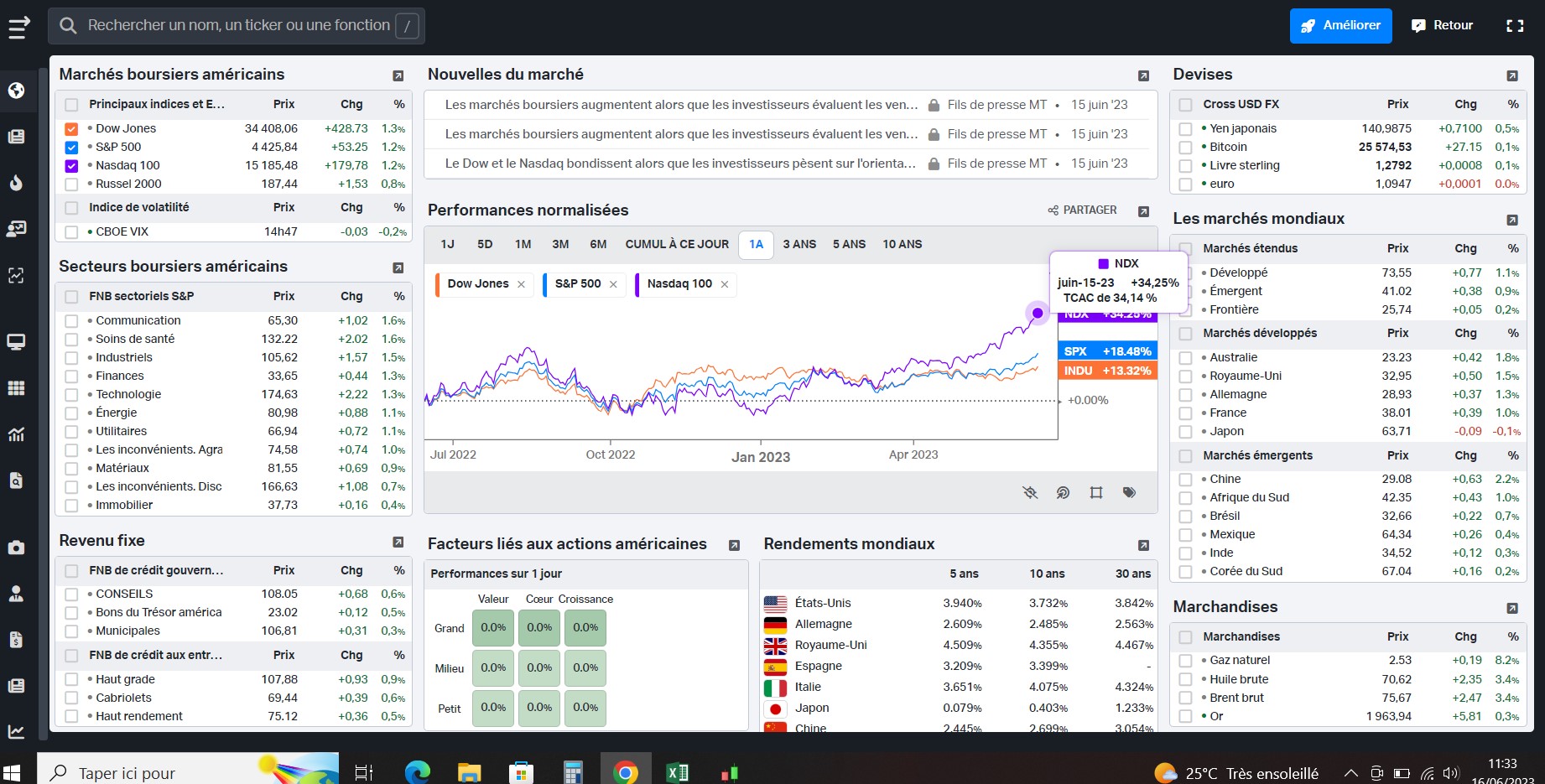
Task: Open Excel from the Windows taskbar
Action: point(677,772)
